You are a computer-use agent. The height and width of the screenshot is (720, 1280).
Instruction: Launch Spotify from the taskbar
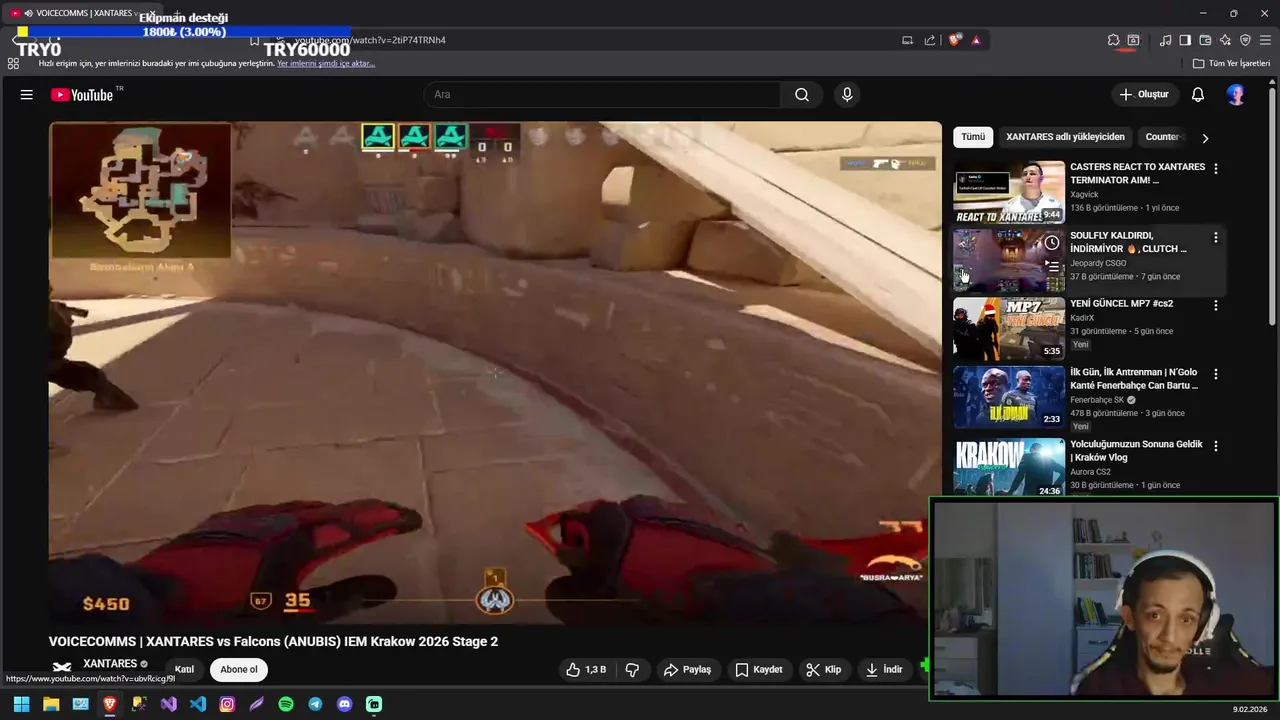point(286,704)
